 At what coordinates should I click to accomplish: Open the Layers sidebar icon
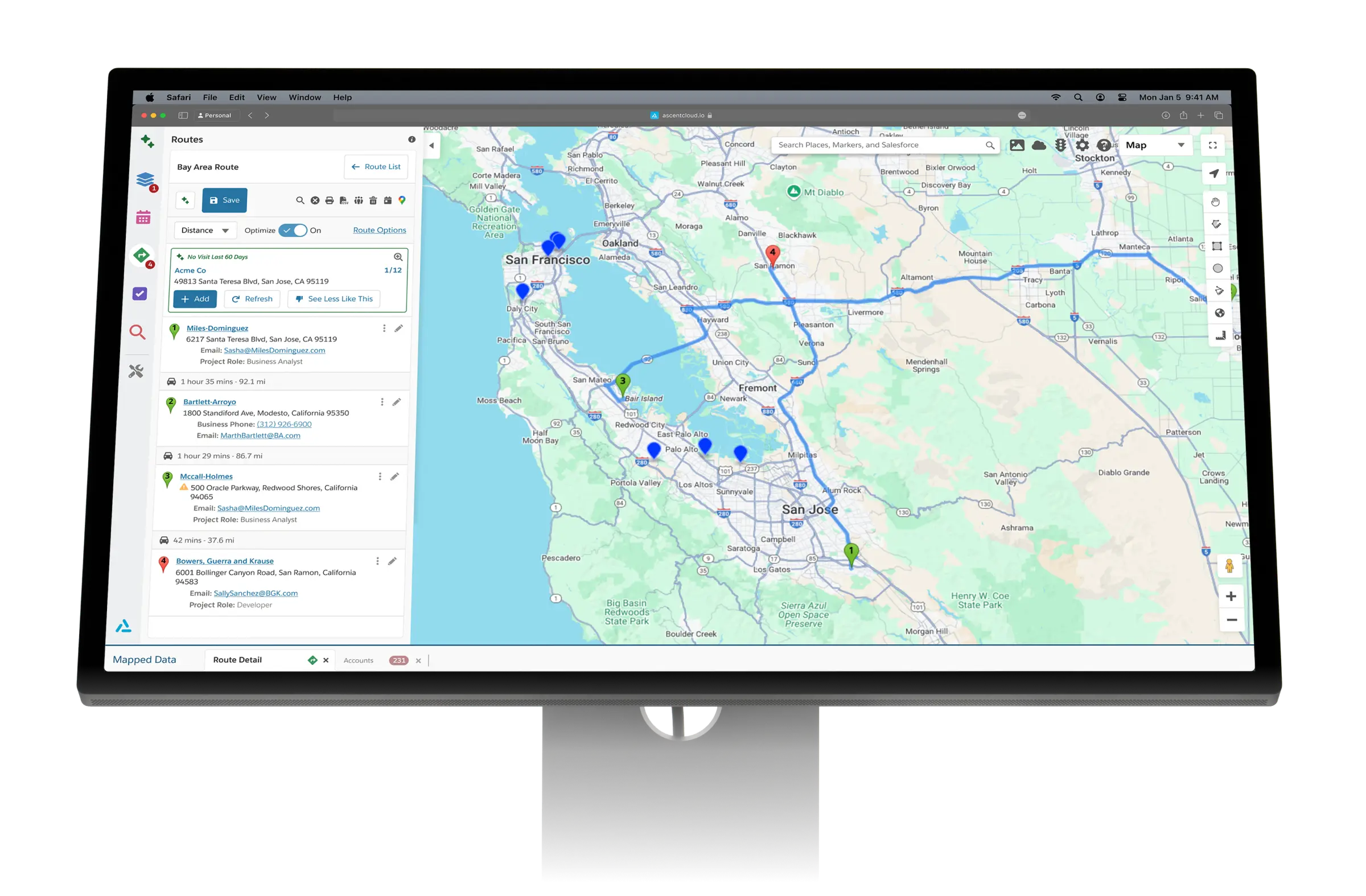coord(145,180)
